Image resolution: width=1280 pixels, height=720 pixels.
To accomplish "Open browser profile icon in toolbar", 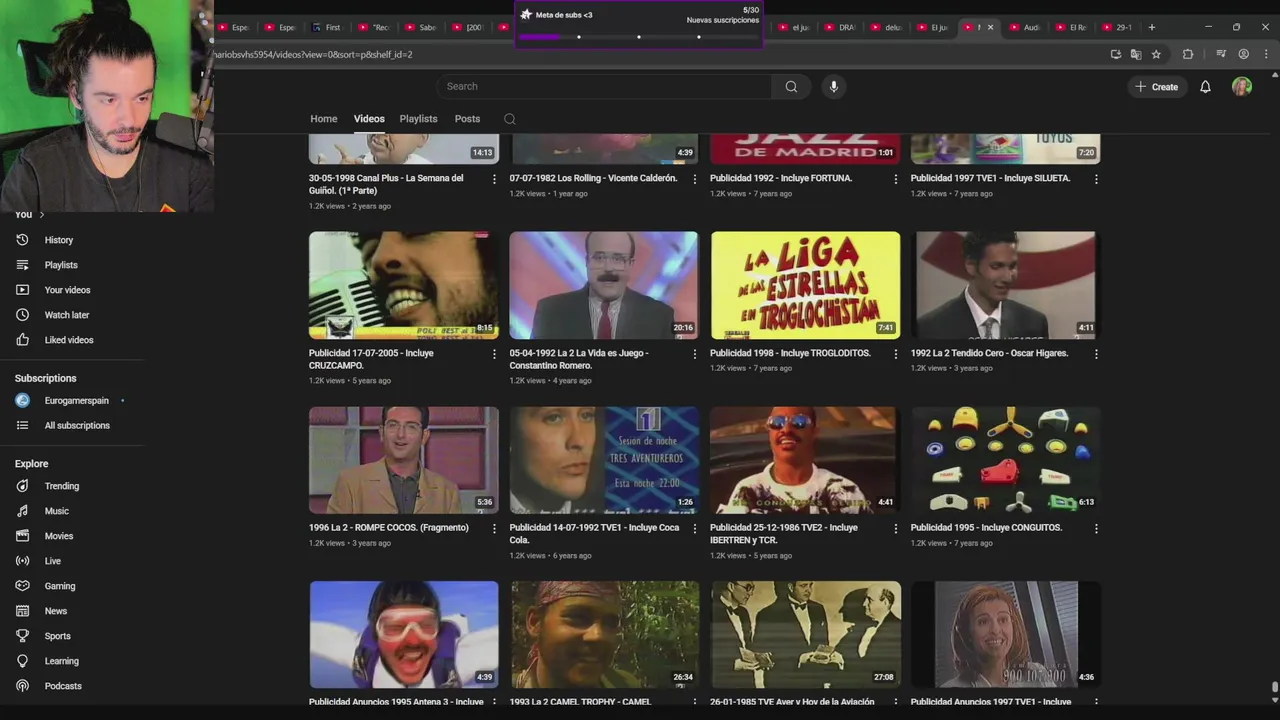I will (x=1243, y=54).
